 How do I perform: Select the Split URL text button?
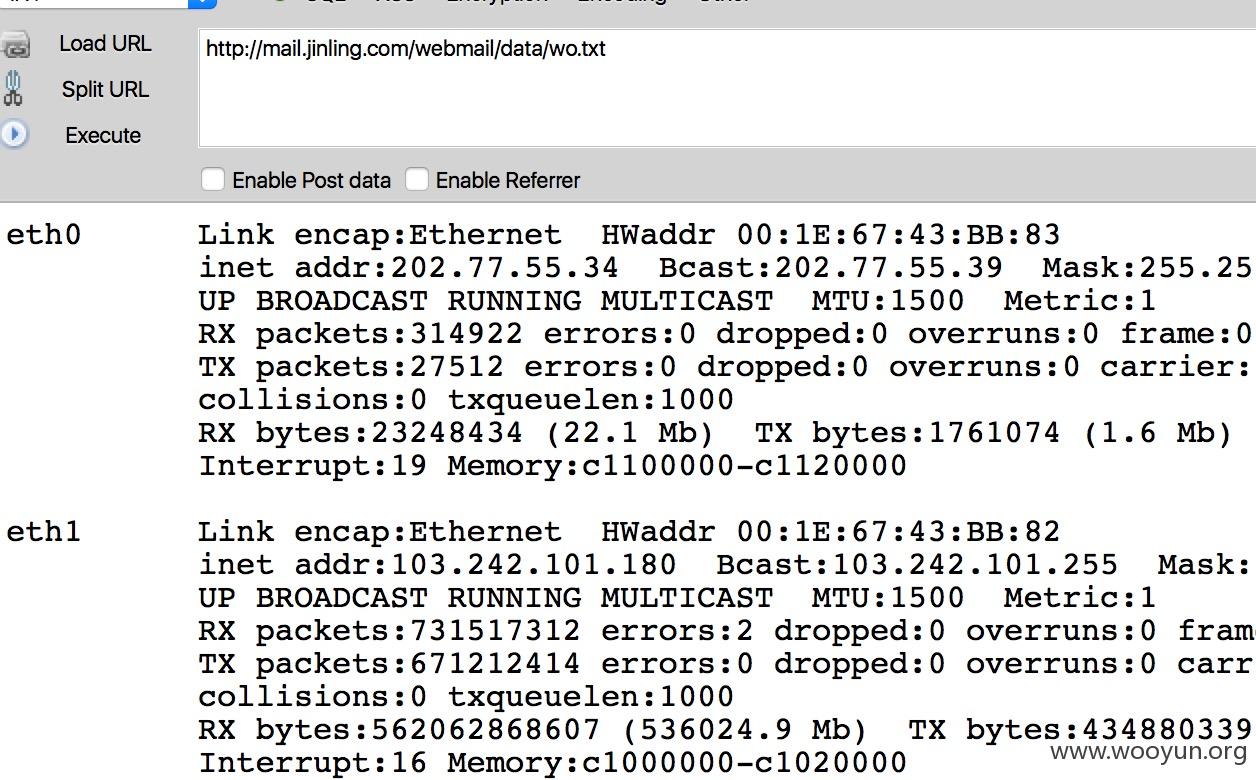tap(105, 89)
